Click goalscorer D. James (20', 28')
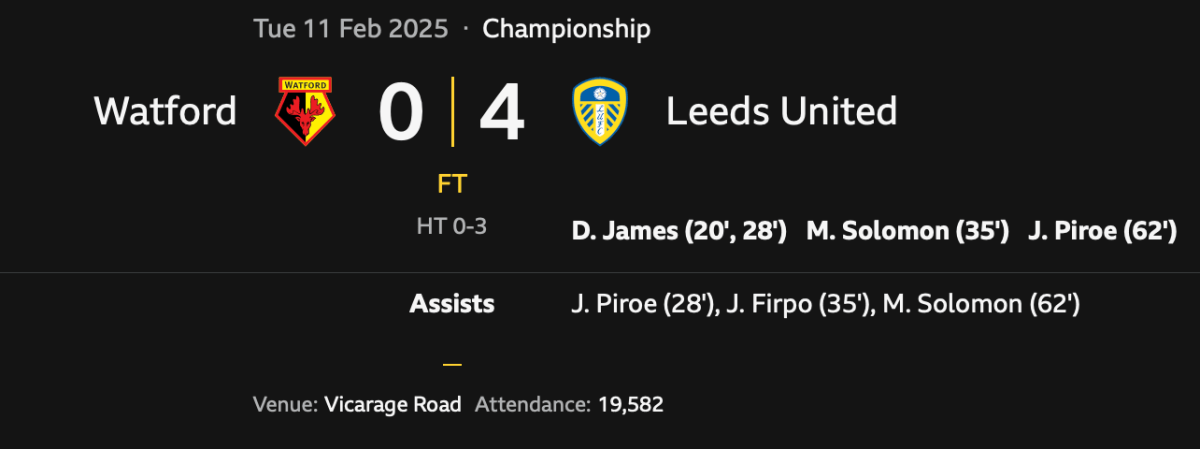This screenshot has height=449, width=1200. (679, 231)
